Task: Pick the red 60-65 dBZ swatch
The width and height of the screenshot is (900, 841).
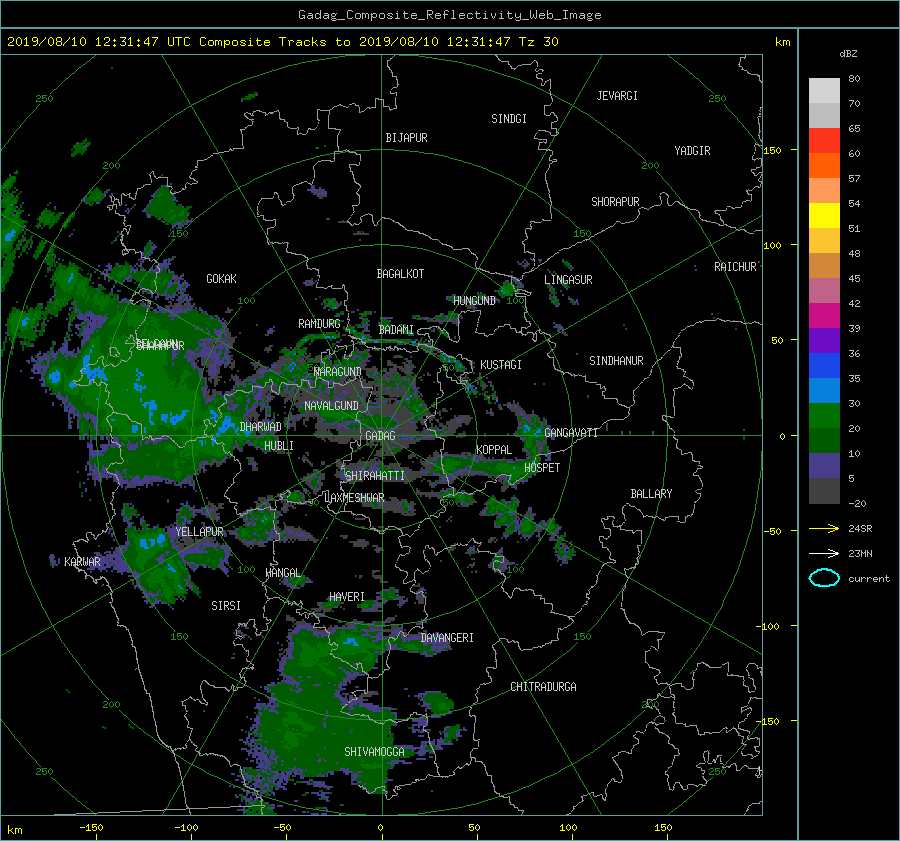Action: click(x=824, y=141)
